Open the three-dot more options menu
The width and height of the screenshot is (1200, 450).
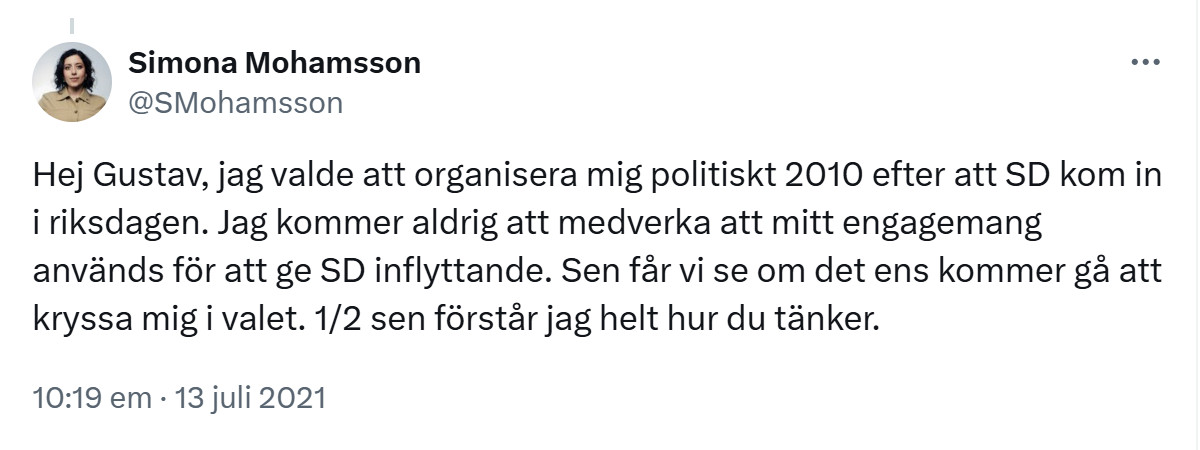coord(1144,62)
